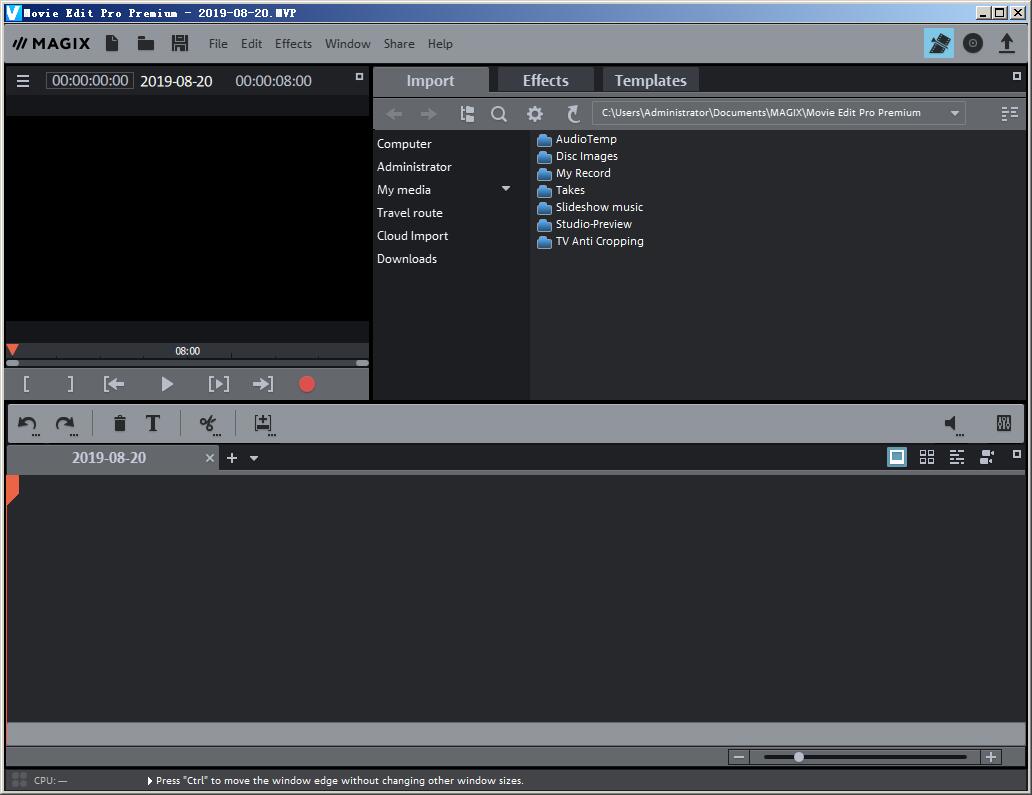The height and width of the screenshot is (795, 1032).
Task: Go forward in the media browser
Action: coord(428,114)
